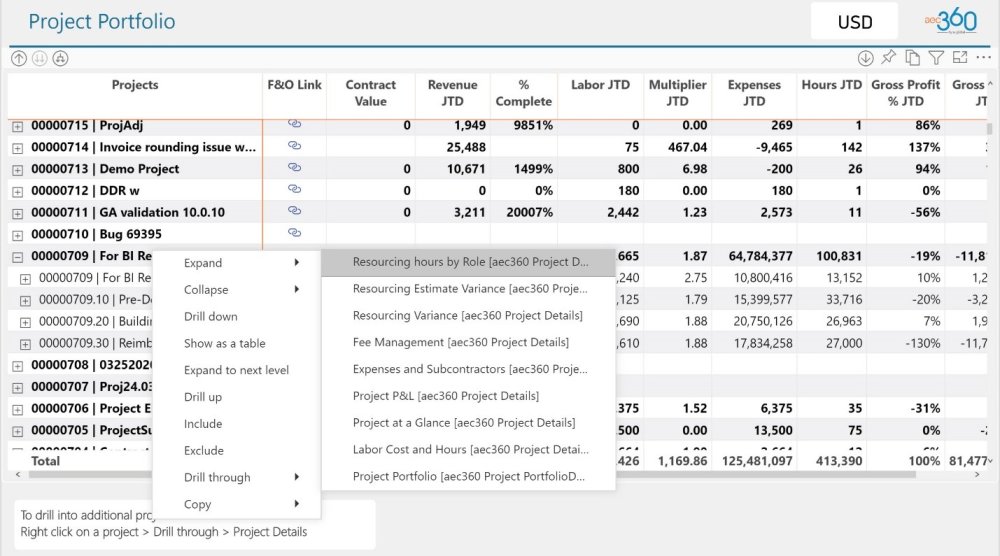
Task: Choose Show as a table
Action: (x=236, y=343)
